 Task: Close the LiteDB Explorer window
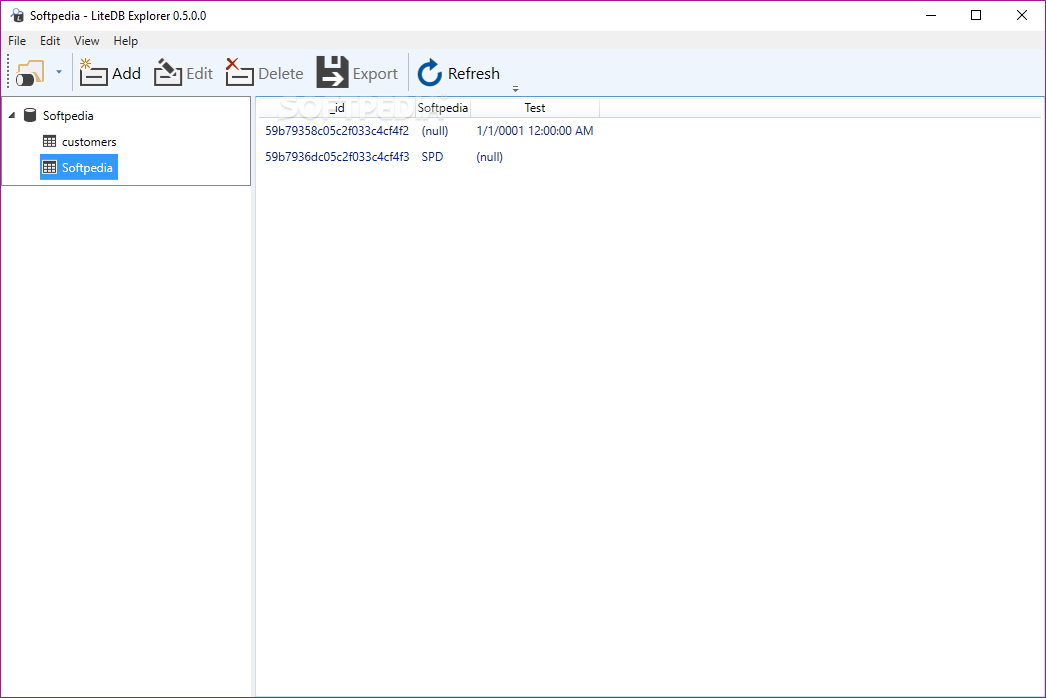tap(1021, 15)
